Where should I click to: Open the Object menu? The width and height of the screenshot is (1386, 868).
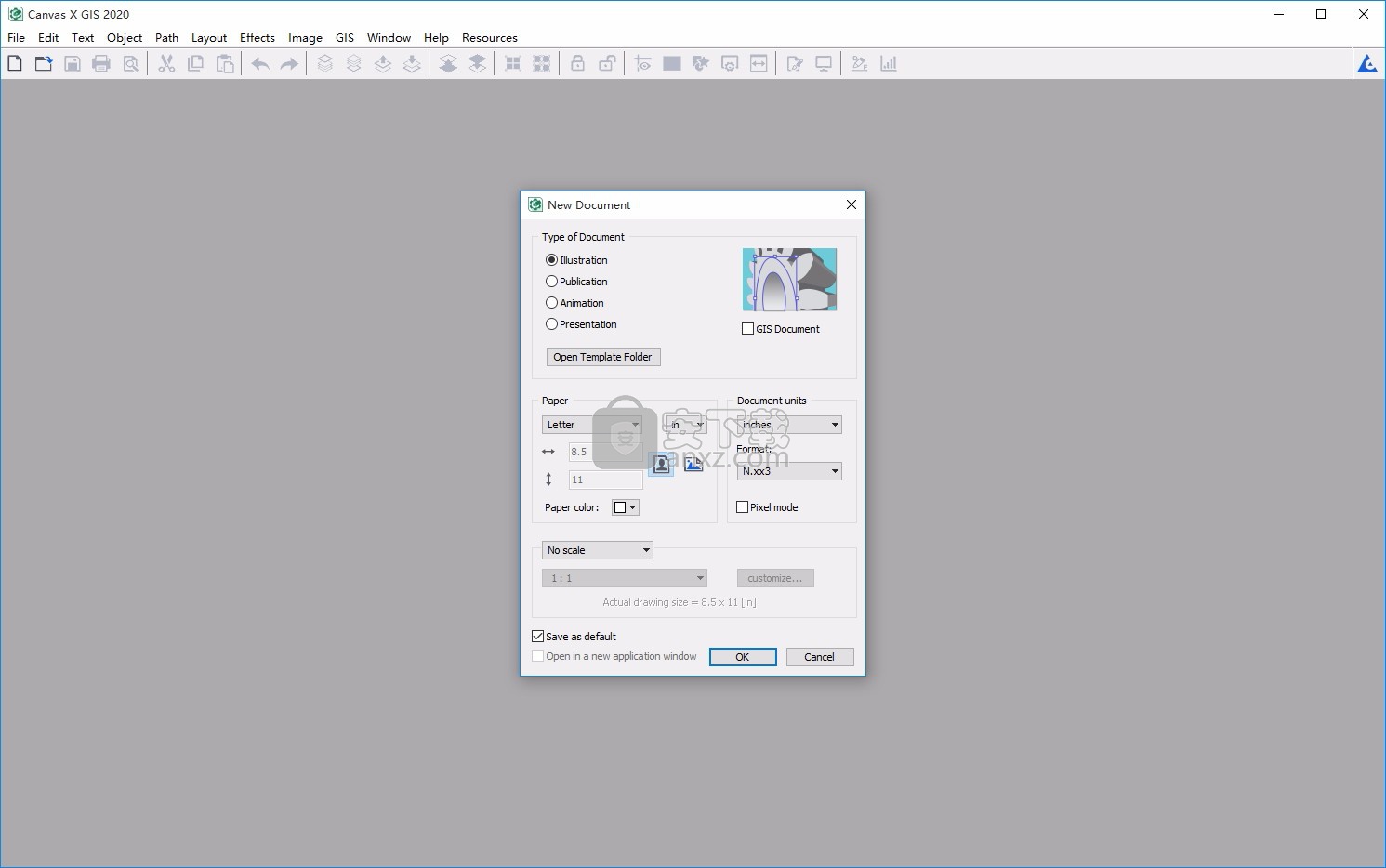tap(125, 38)
